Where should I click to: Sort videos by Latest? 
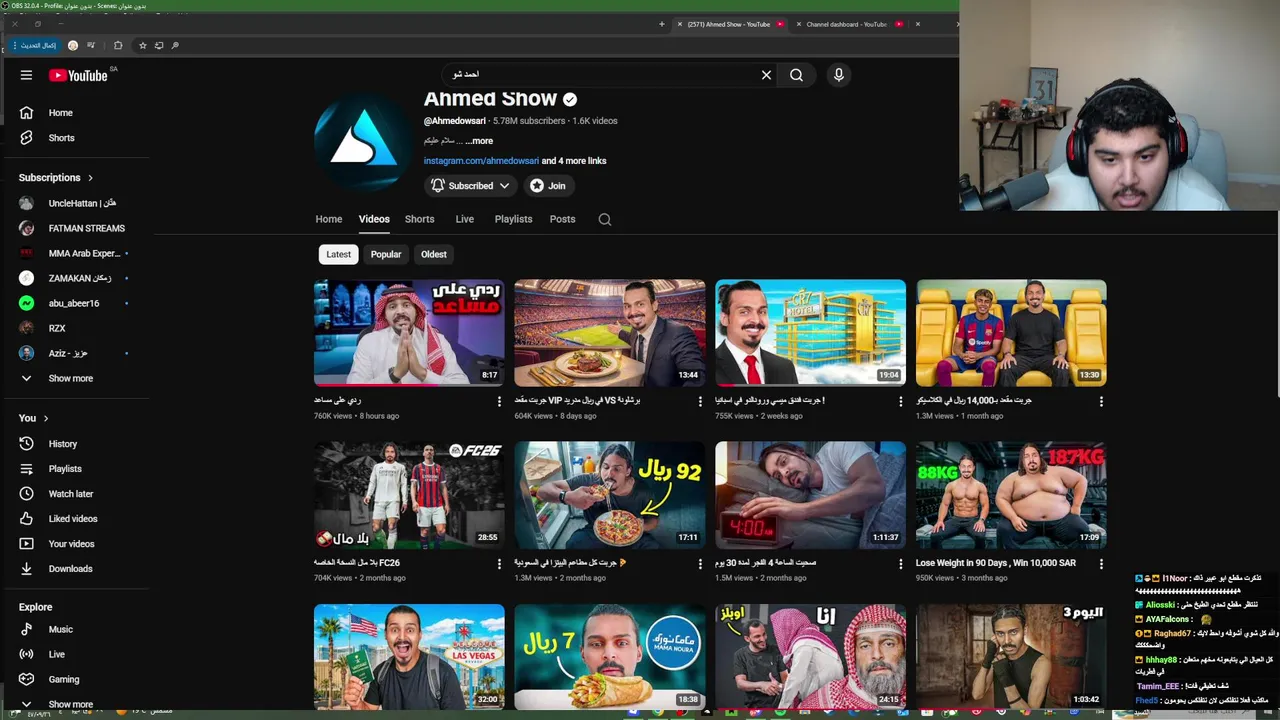[x=338, y=254]
